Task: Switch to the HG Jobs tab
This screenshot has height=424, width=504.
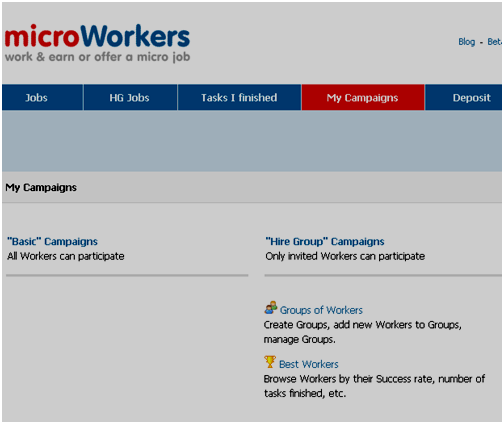Action: [x=130, y=97]
